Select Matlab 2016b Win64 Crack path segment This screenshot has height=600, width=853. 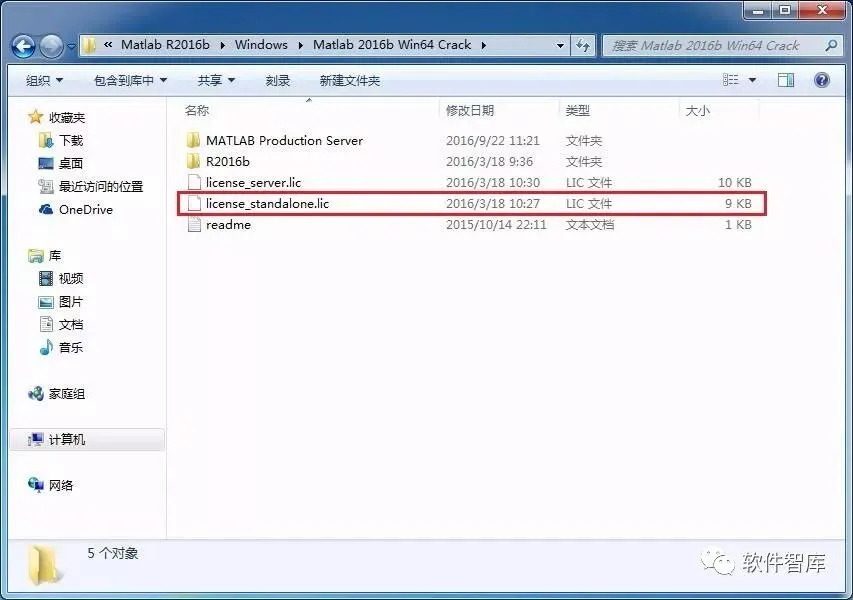(392, 45)
